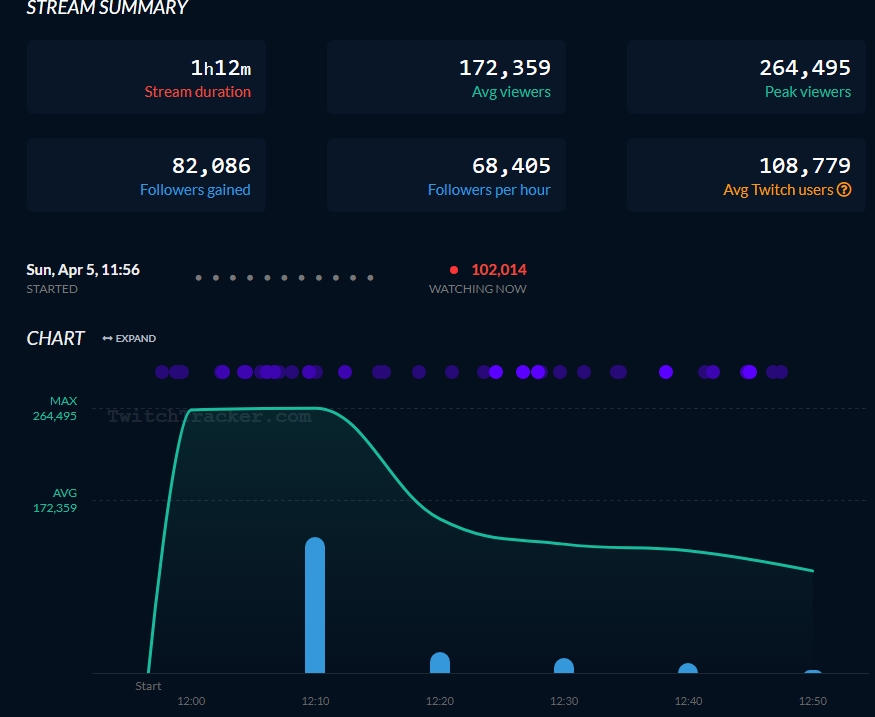Click the 1h12m stream duration card

tap(146, 77)
